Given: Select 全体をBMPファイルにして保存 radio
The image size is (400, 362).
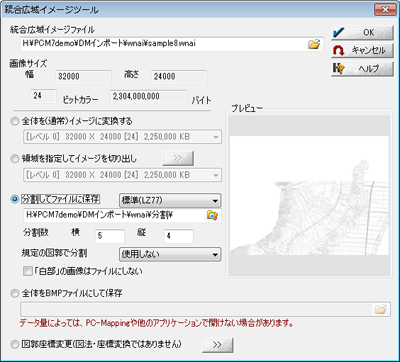Looking at the screenshot, I should [15, 294].
